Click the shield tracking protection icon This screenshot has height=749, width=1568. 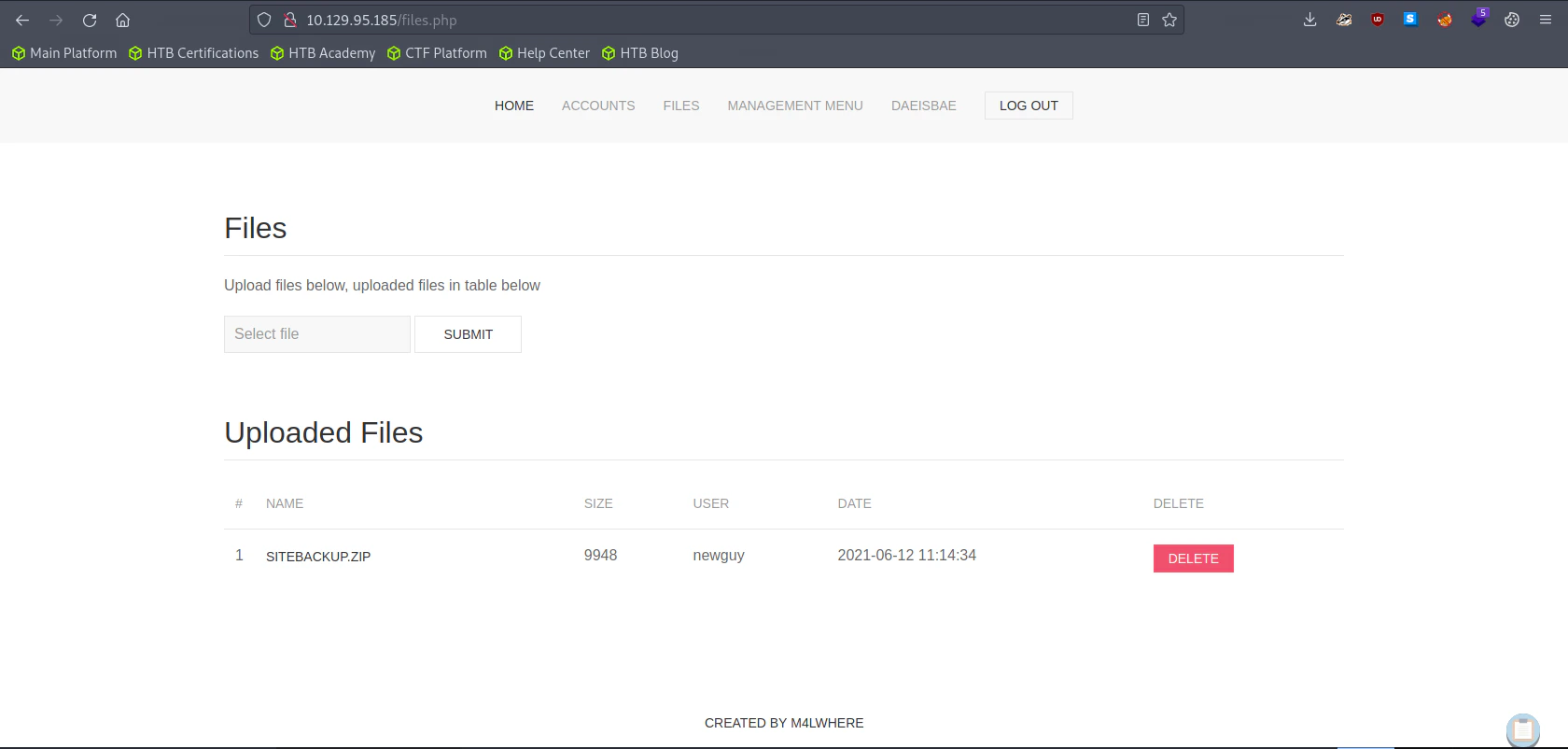click(x=264, y=20)
